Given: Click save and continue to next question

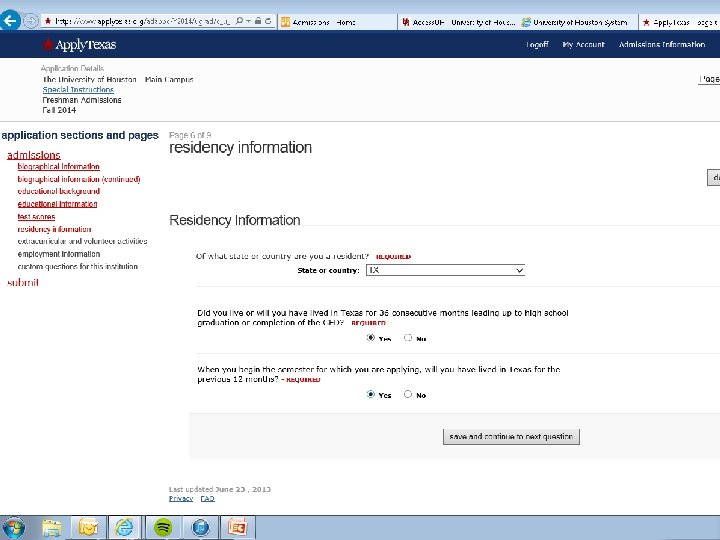Looking at the screenshot, I should coord(511,437).
